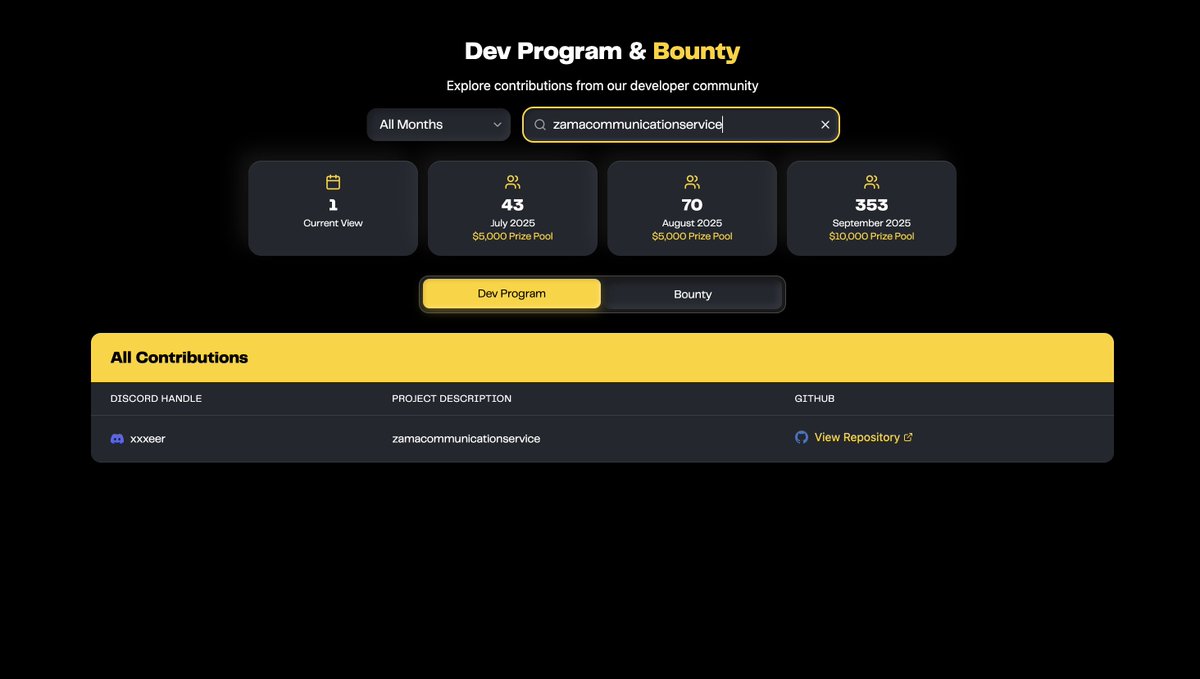Click the GITHUB column header
Image resolution: width=1200 pixels, height=679 pixels.
click(815, 399)
